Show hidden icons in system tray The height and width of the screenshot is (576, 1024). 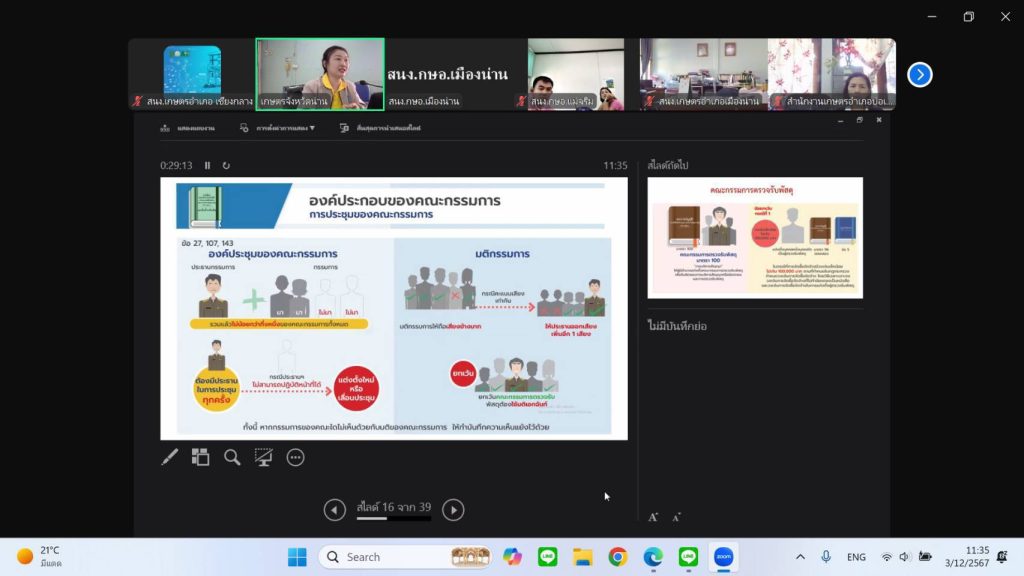[x=800, y=557]
